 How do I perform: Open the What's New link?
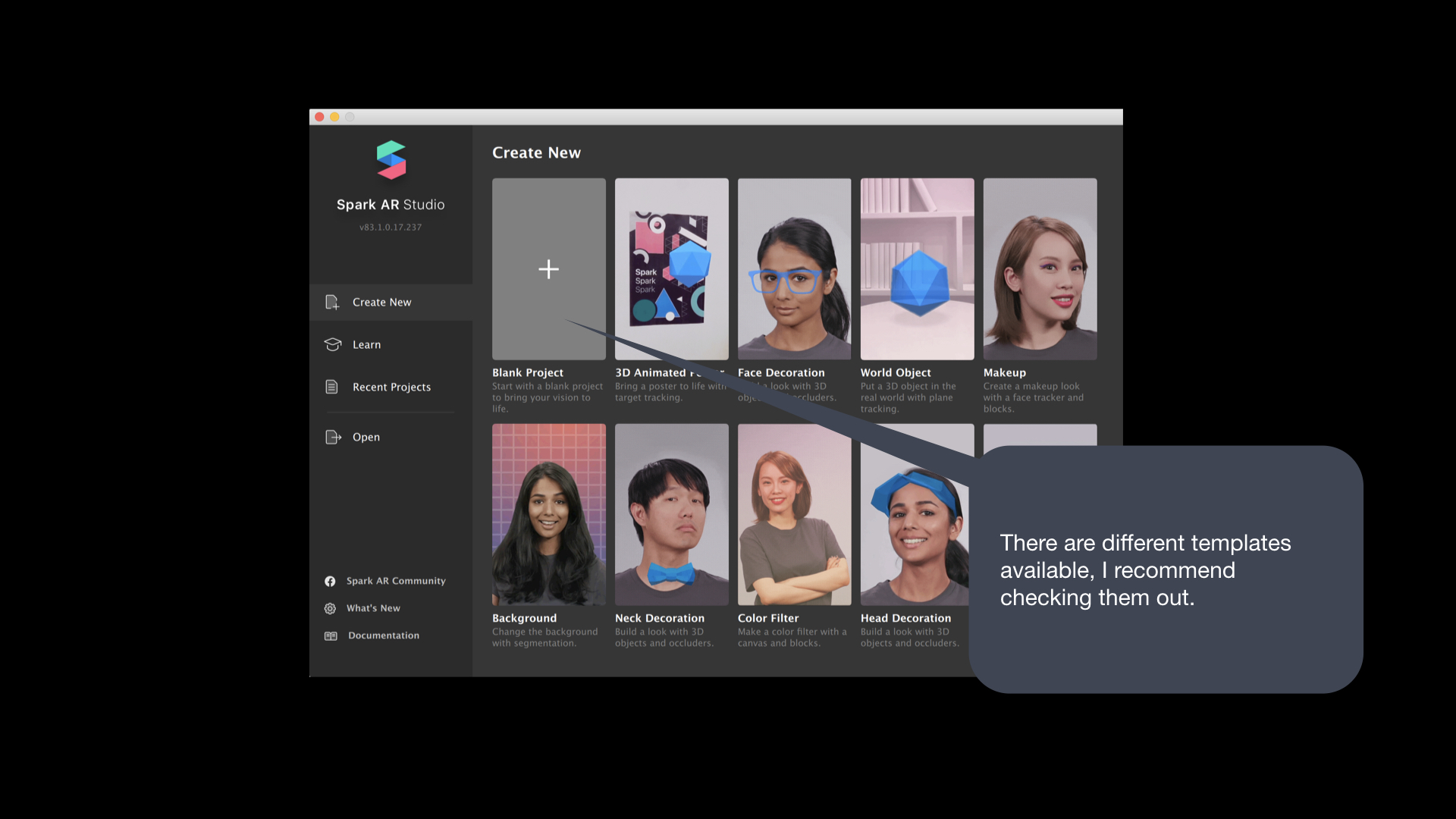click(x=373, y=608)
